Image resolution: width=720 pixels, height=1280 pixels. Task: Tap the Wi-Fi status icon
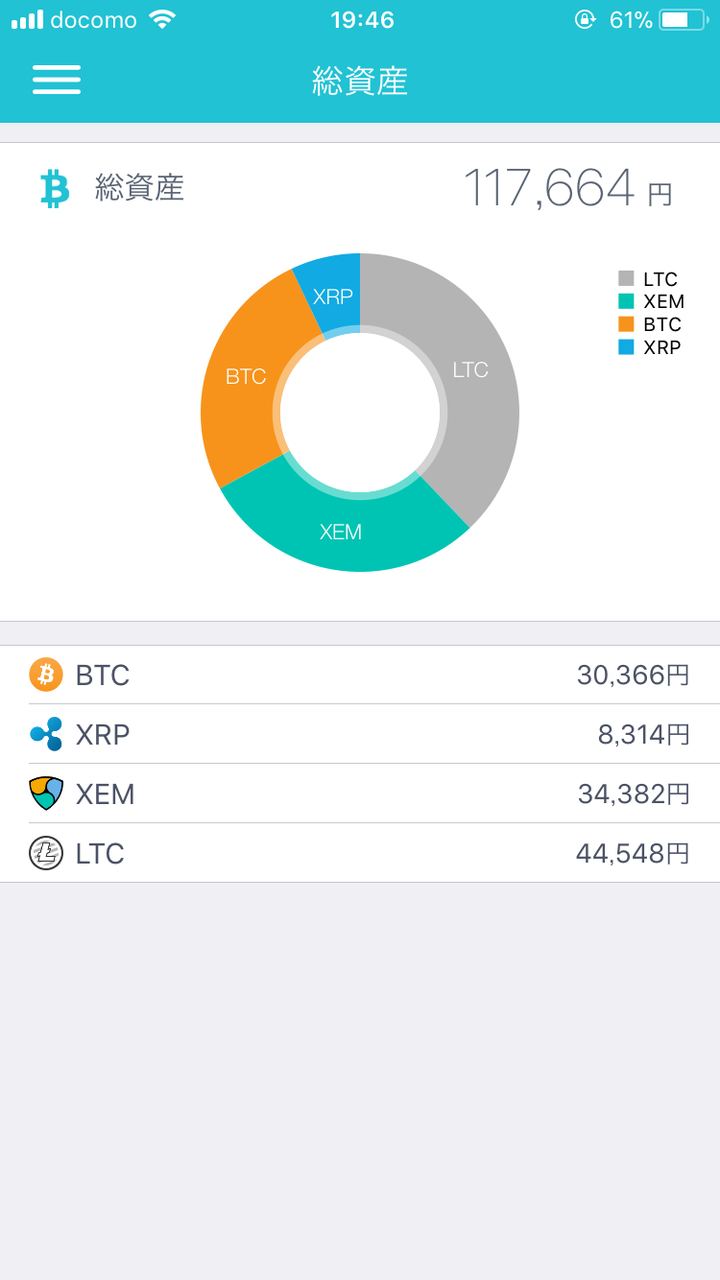pos(161,19)
